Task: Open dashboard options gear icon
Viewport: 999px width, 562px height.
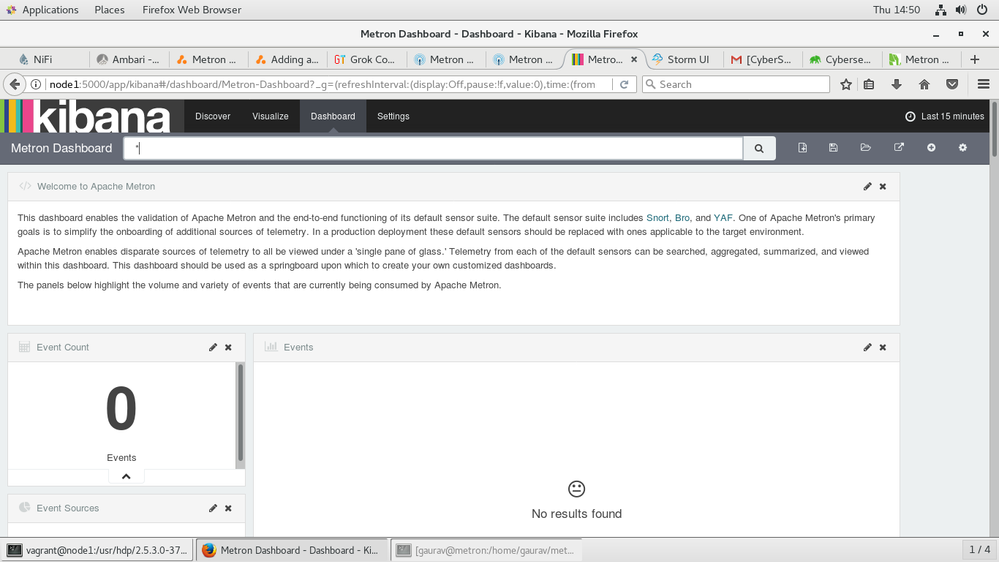Action: [963, 148]
